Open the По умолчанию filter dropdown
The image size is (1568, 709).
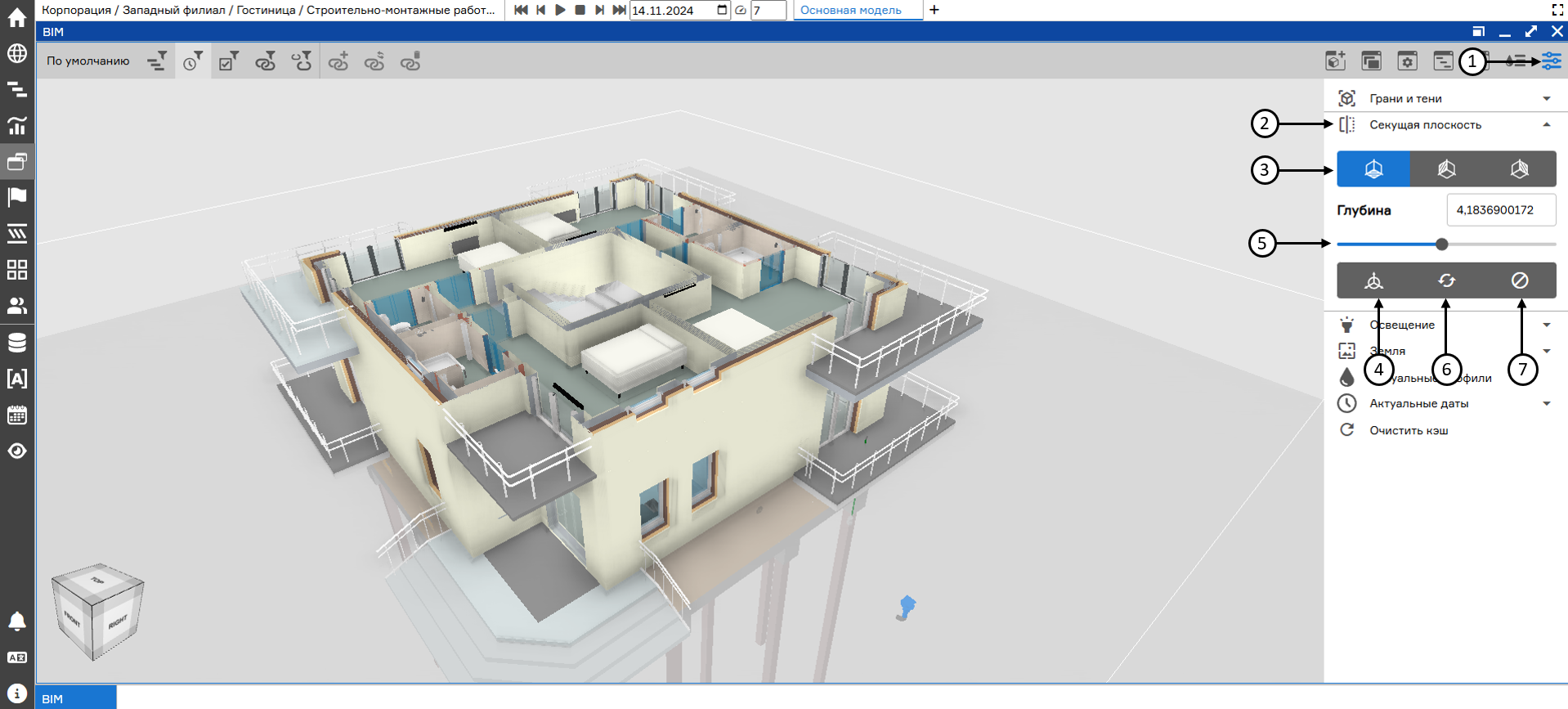click(88, 61)
